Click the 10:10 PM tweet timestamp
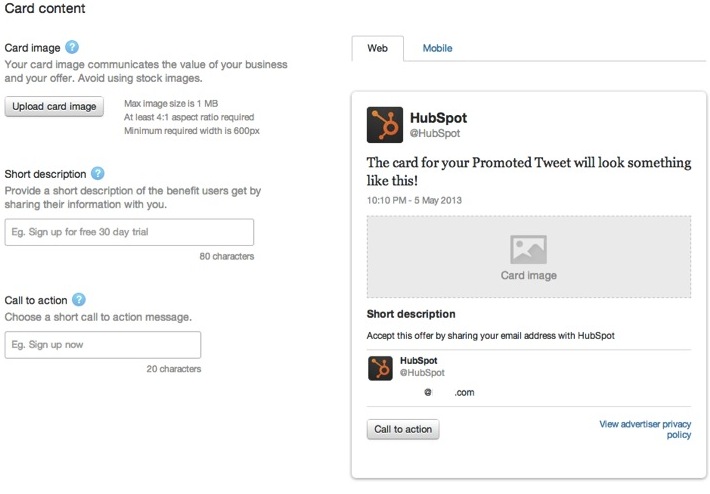Image resolution: width=710 pixels, height=494 pixels. pos(414,200)
